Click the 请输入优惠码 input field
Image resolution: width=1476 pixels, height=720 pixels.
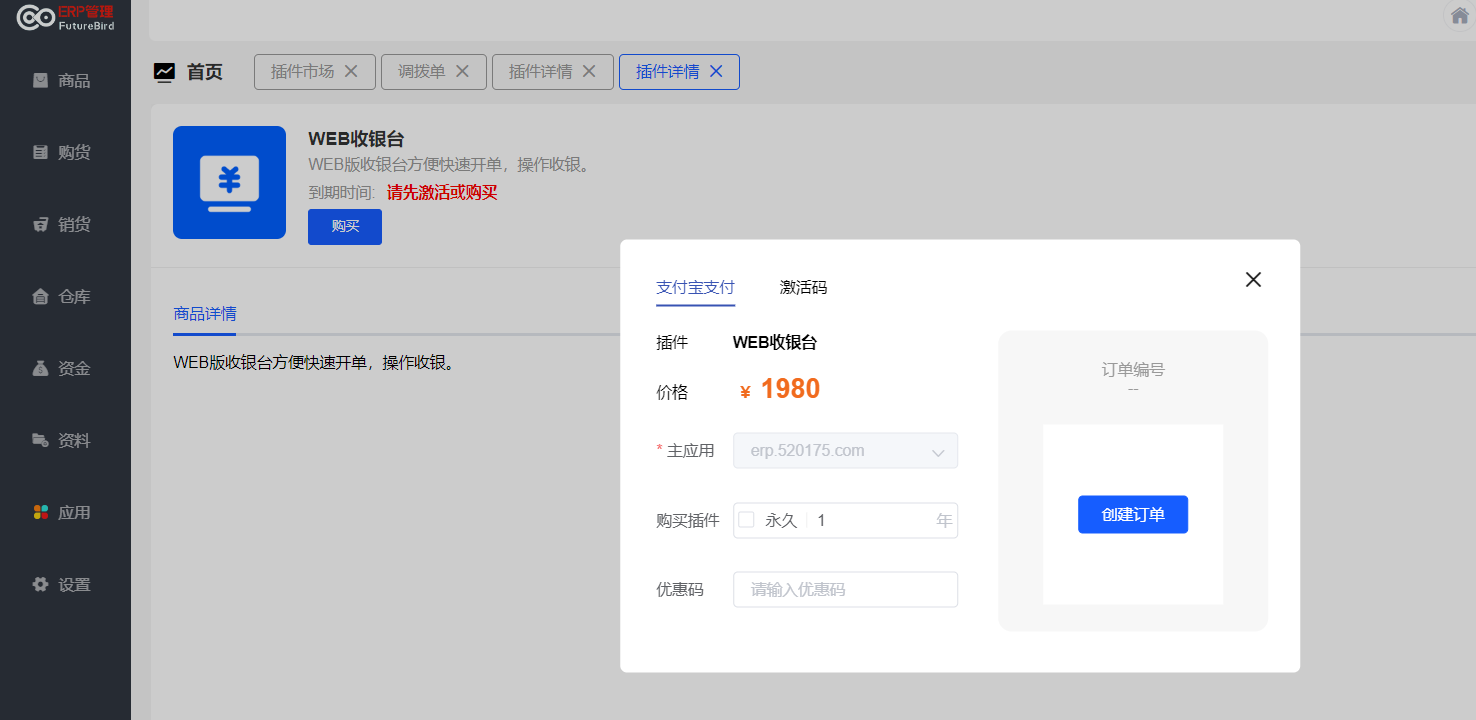(845, 590)
